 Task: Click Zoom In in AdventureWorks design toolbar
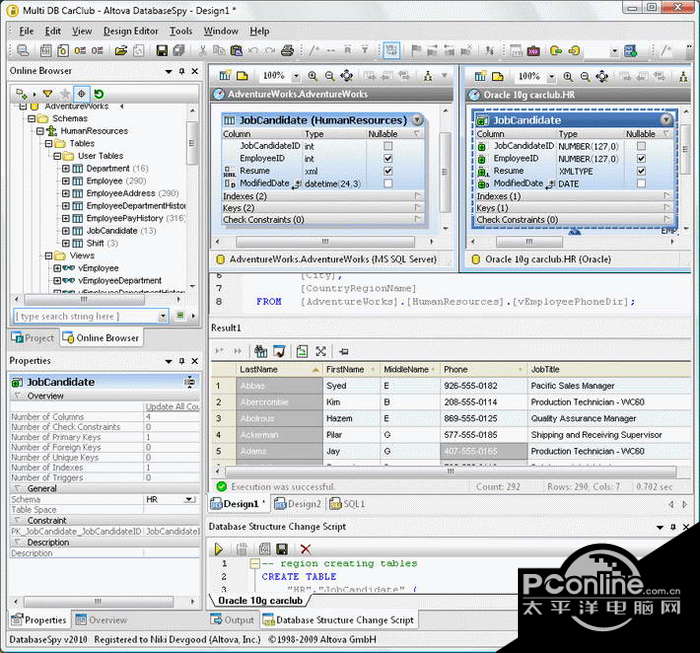point(312,76)
